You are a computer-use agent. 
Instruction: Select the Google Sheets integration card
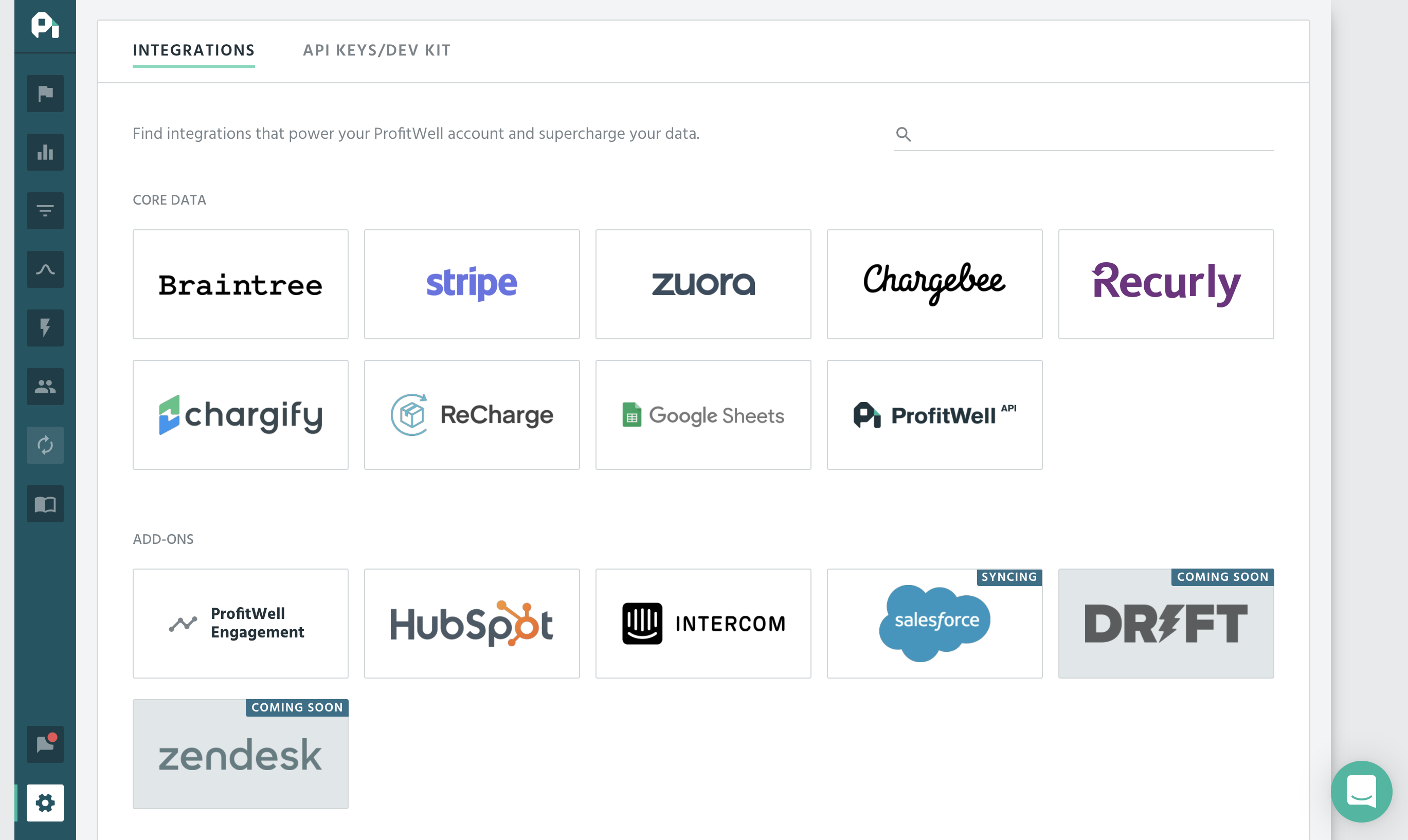pyautogui.click(x=703, y=415)
